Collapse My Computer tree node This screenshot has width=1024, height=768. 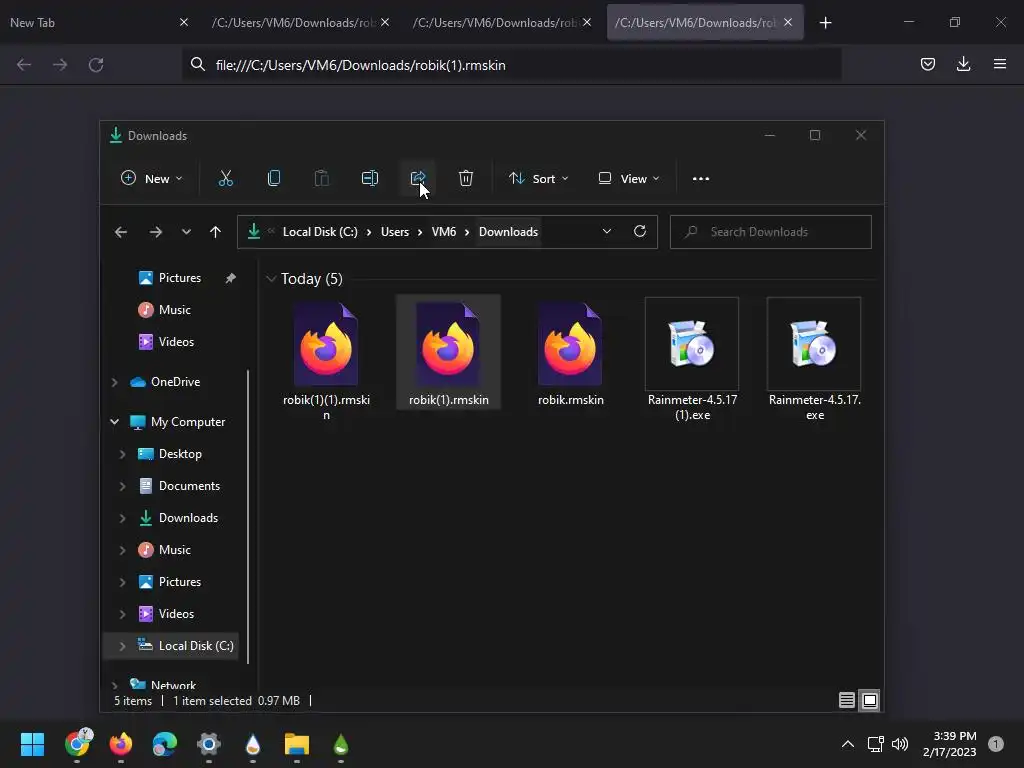pos(115,422)
